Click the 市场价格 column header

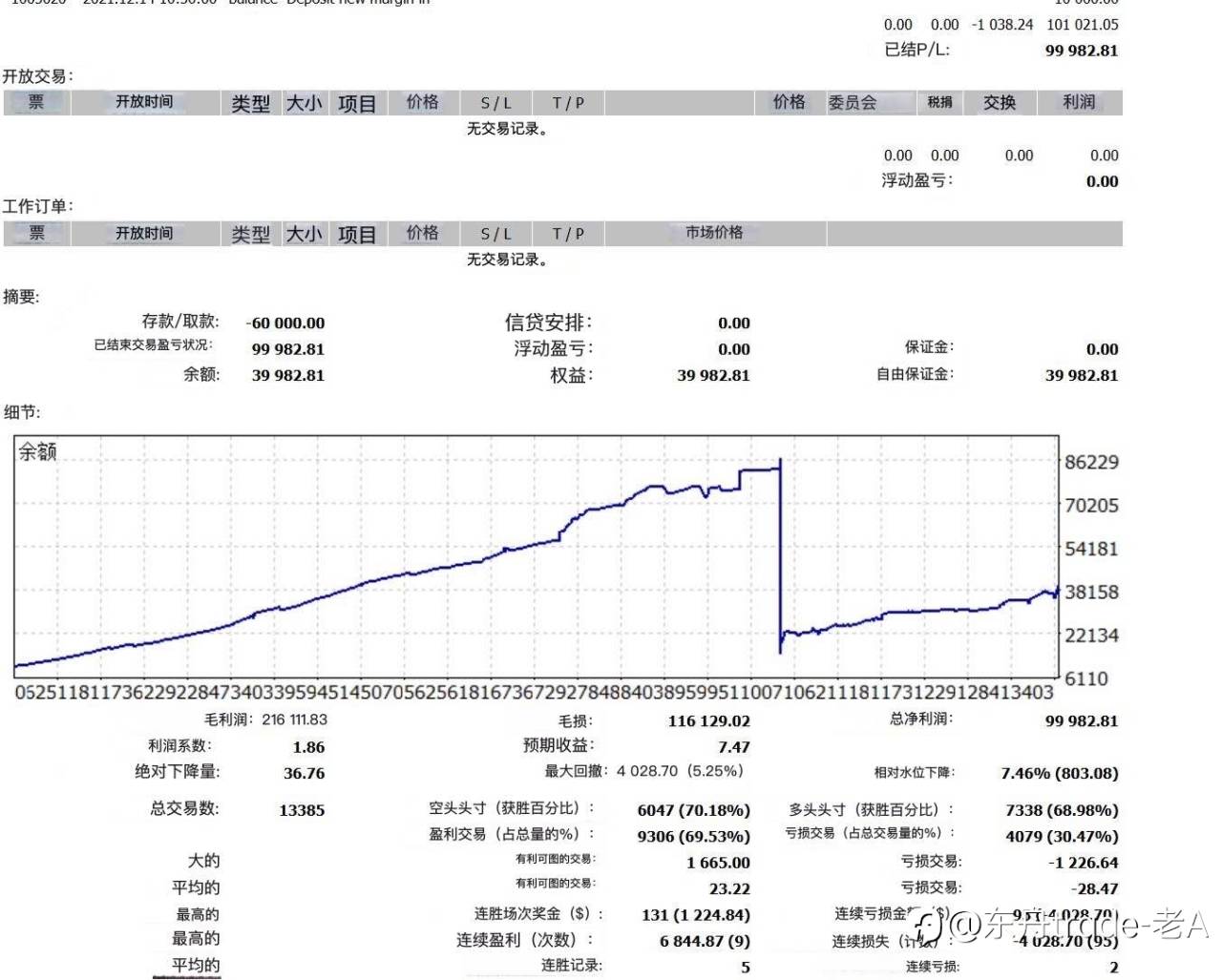714,232
